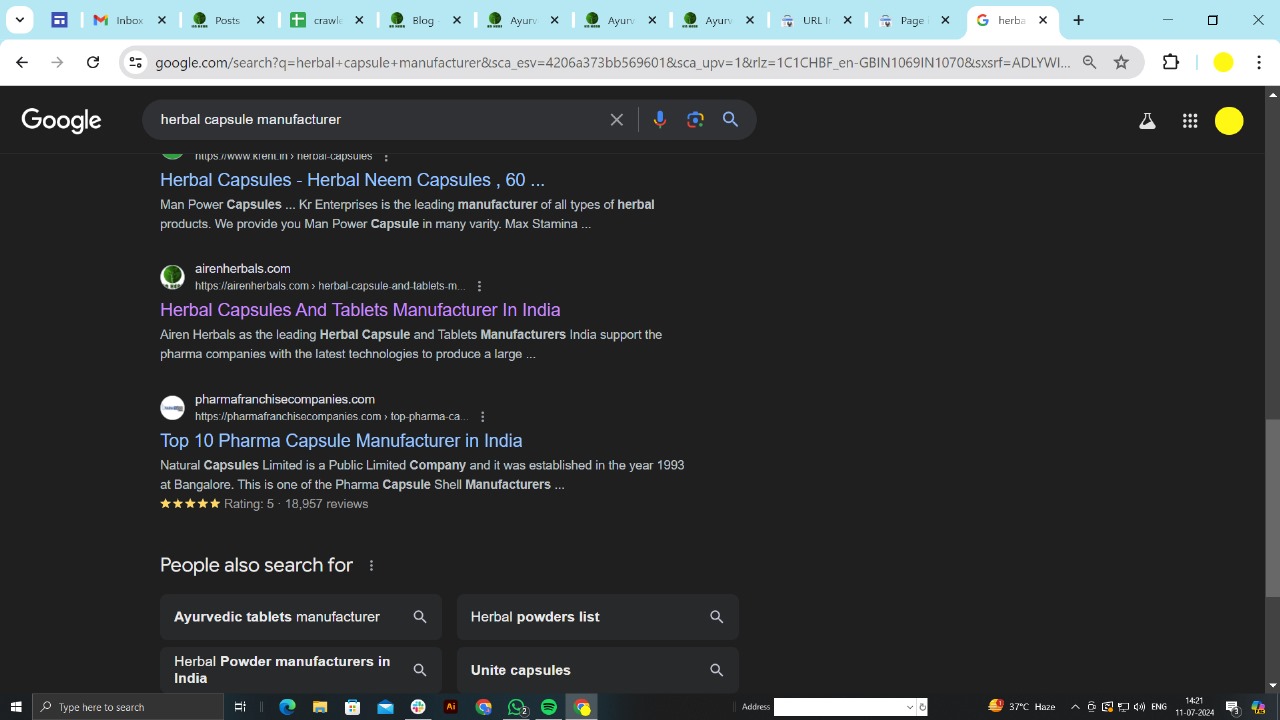
Task: Open Herbal Capsules And Tablets Manufacturer In India
Action: tap(360, 310)
